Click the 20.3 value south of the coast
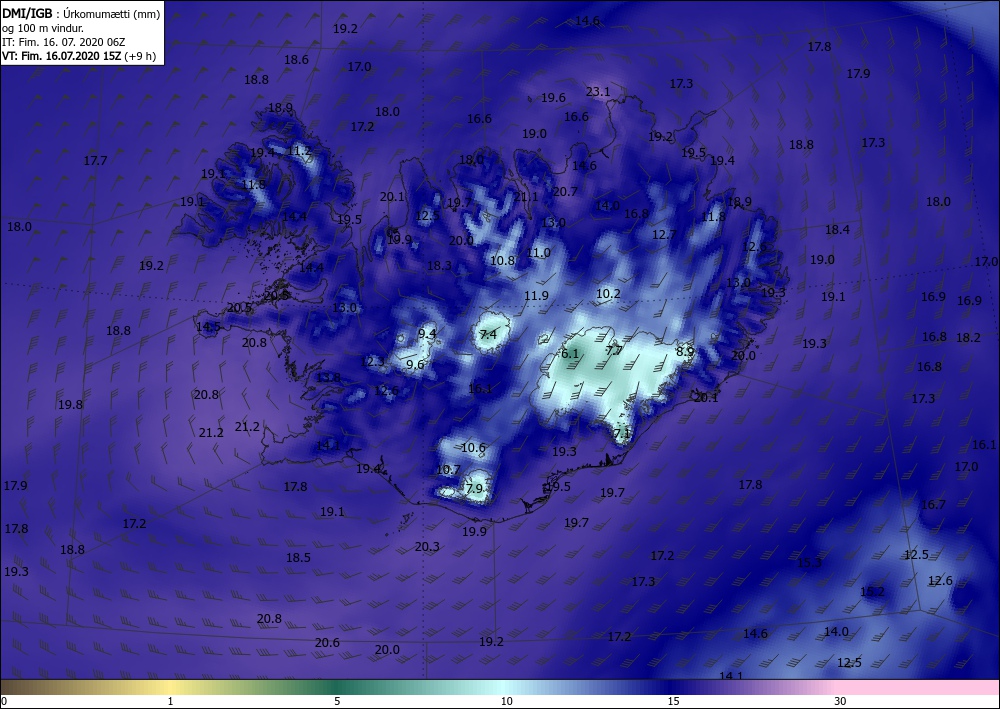 pos(427,546)
